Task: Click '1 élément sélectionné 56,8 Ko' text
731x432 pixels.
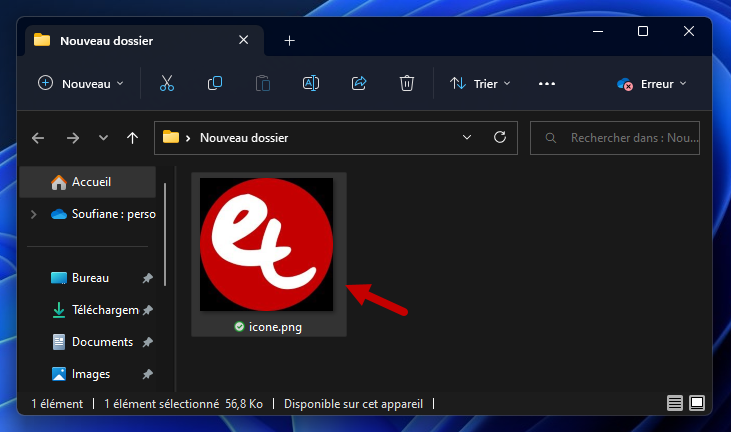Action: click(x=183, y=404)
